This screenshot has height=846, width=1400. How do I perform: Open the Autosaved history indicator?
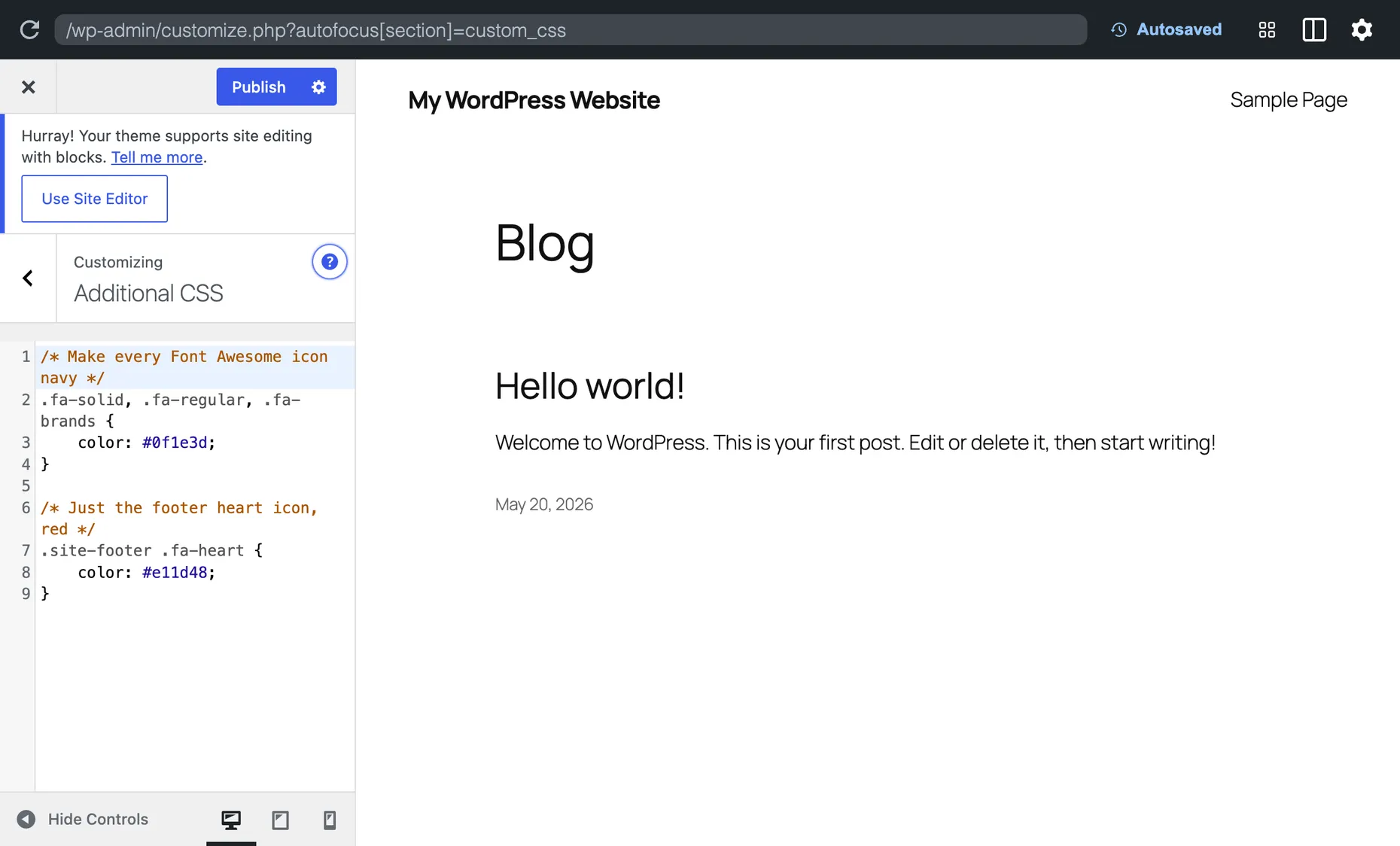coord(1166,29)
